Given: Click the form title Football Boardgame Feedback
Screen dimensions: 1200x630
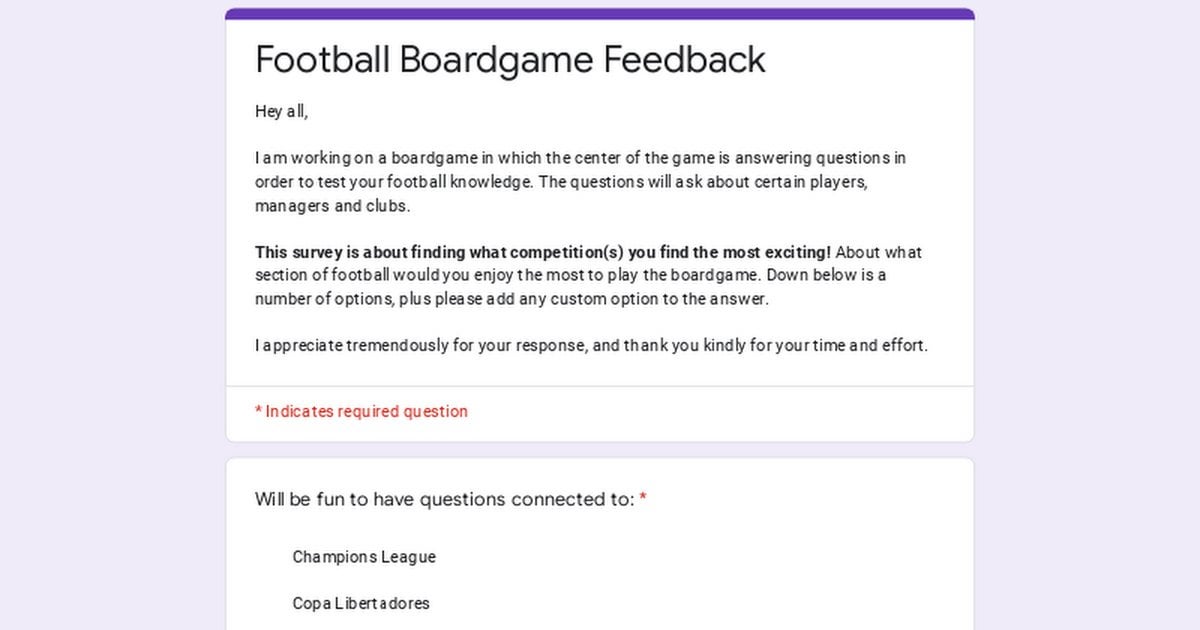Looking at the screenshot, I should point(510,60).
